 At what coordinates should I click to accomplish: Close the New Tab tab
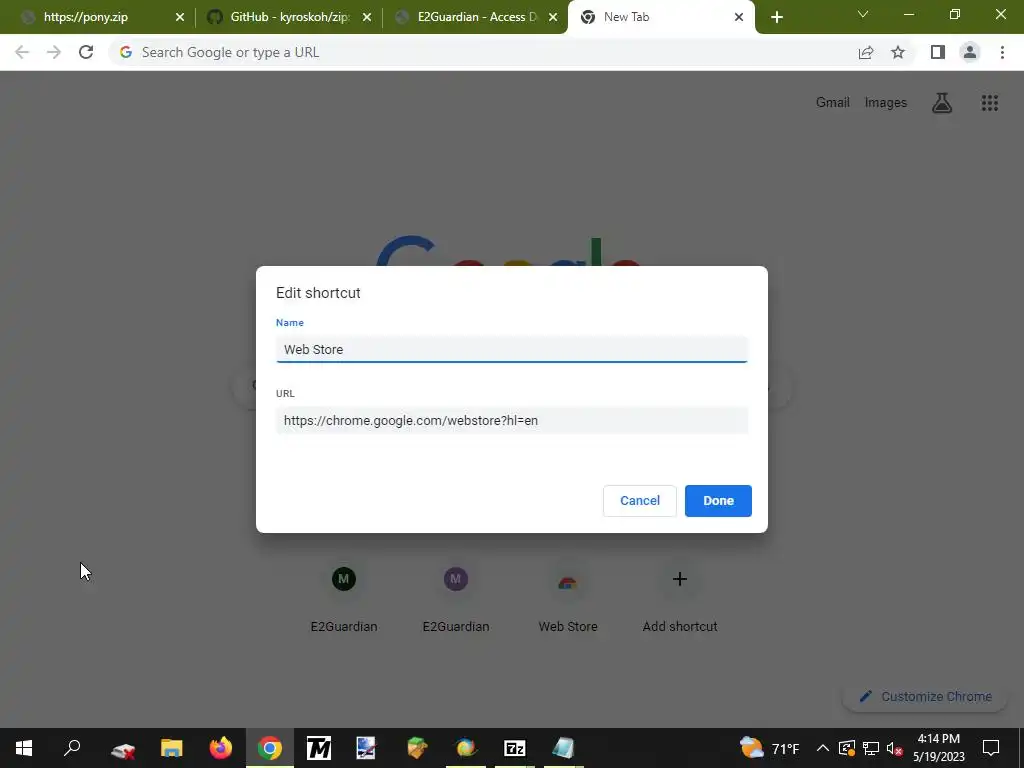click(739, 17)
